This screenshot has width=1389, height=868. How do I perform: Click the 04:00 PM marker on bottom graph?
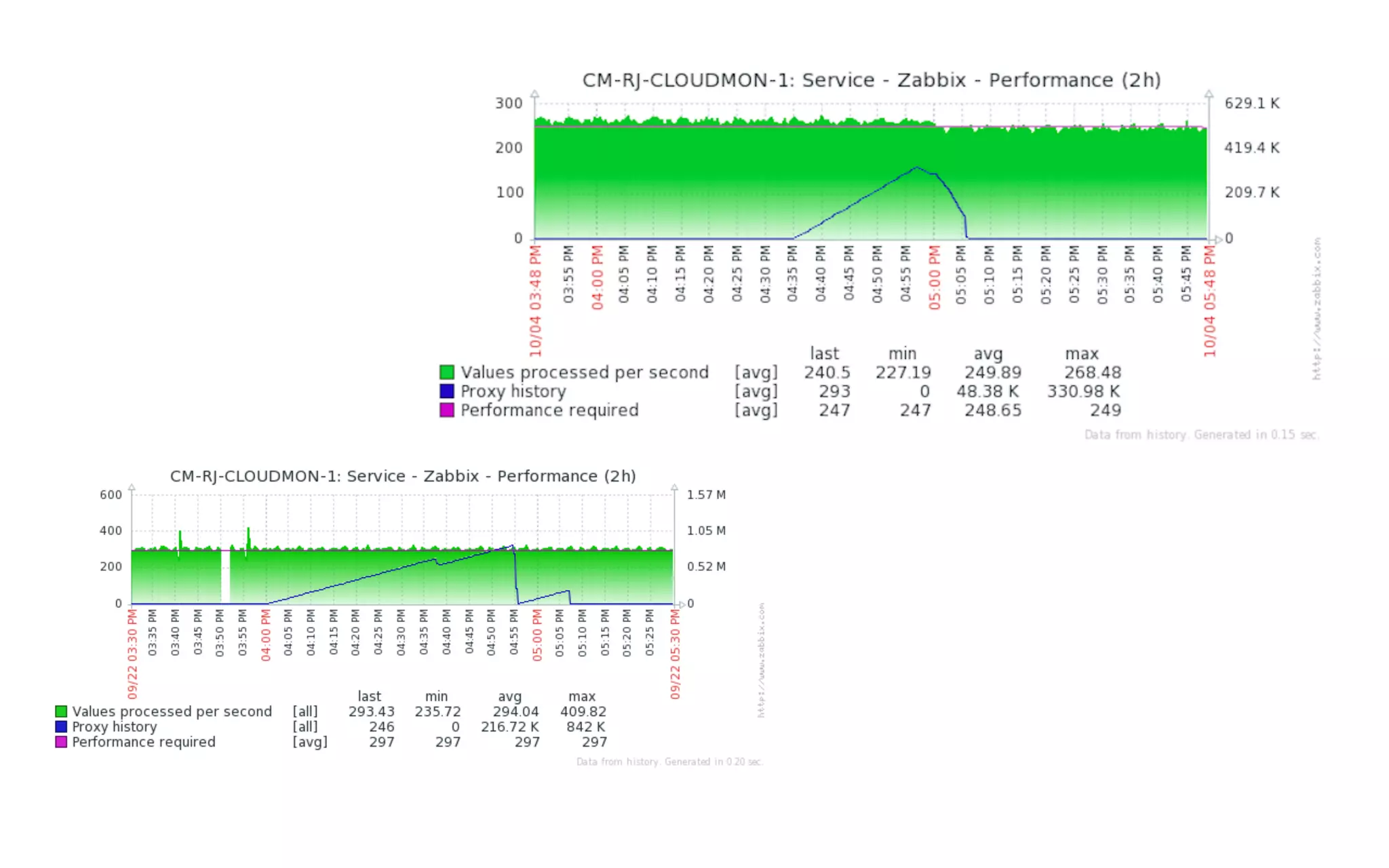[x=266, y=635]
